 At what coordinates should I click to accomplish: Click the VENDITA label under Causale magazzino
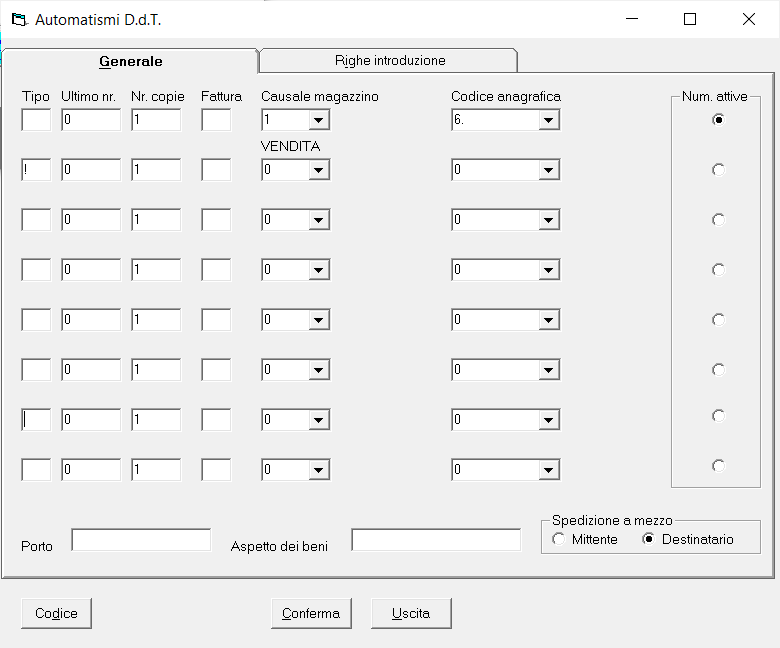[x=290, y=146]
